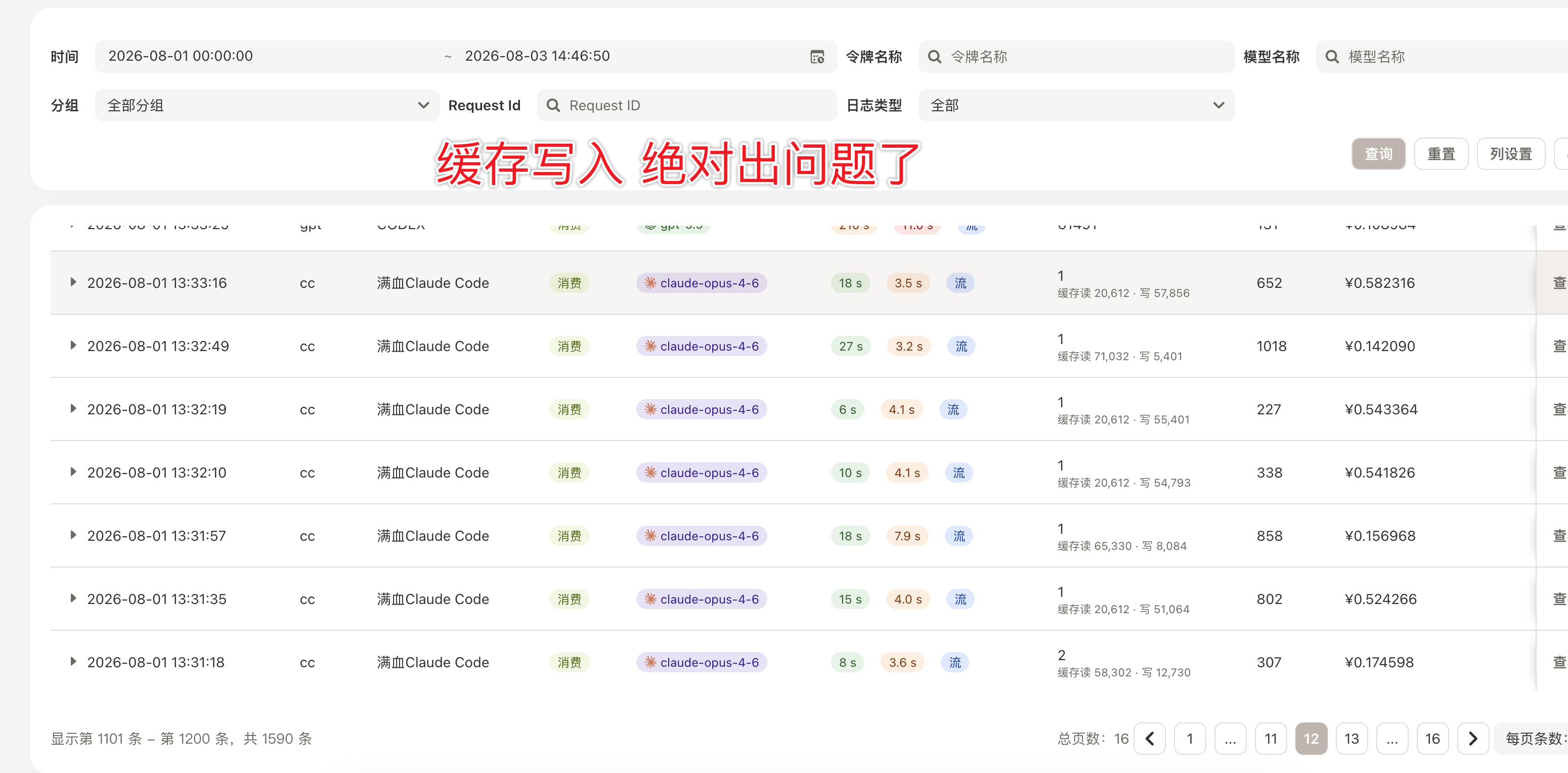Focus the 模型名称 search input
Viewport: 1568px width, 773px height.
(1443, 57)
